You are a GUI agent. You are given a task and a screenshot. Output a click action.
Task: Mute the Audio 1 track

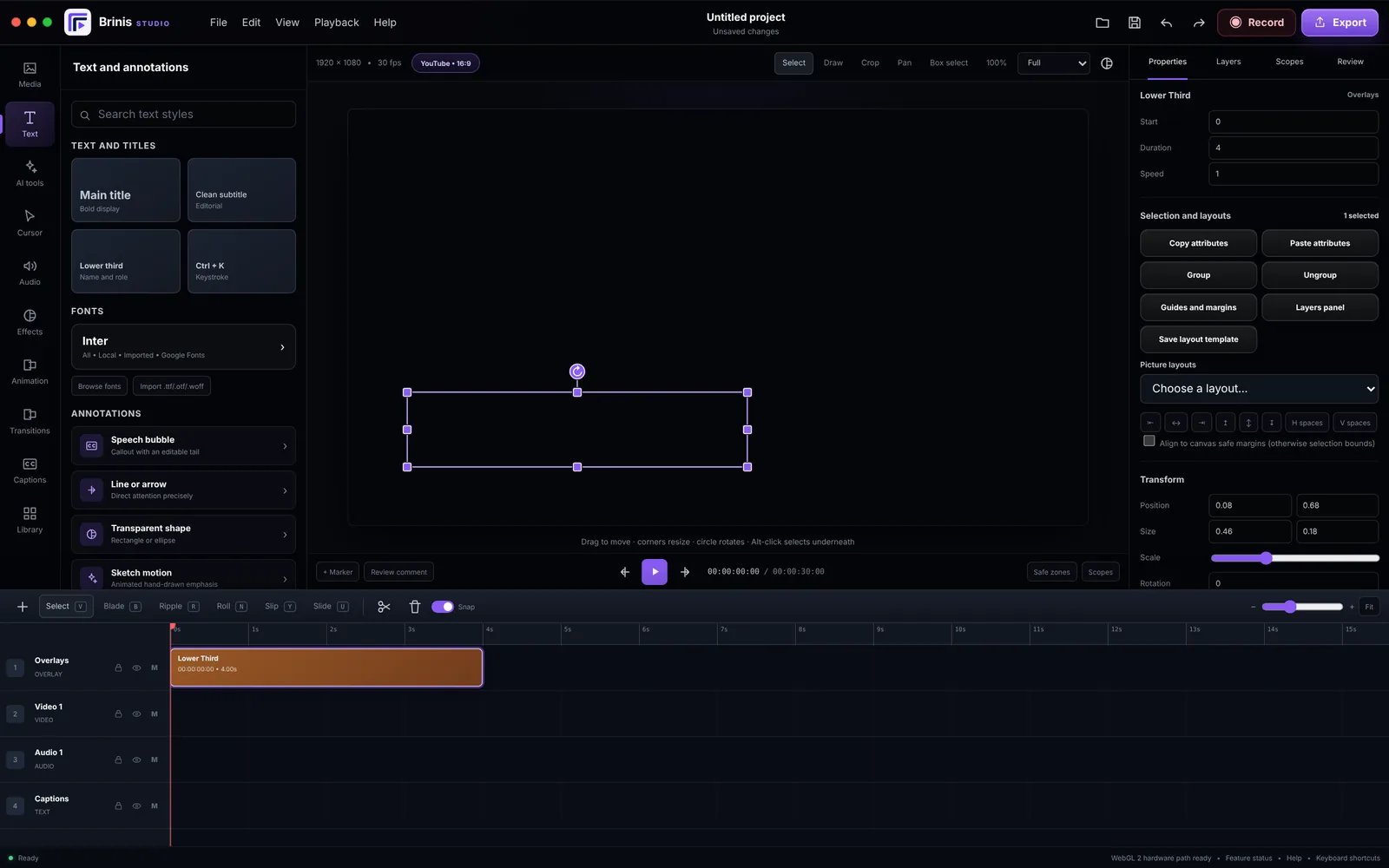[x=155, y=759]
